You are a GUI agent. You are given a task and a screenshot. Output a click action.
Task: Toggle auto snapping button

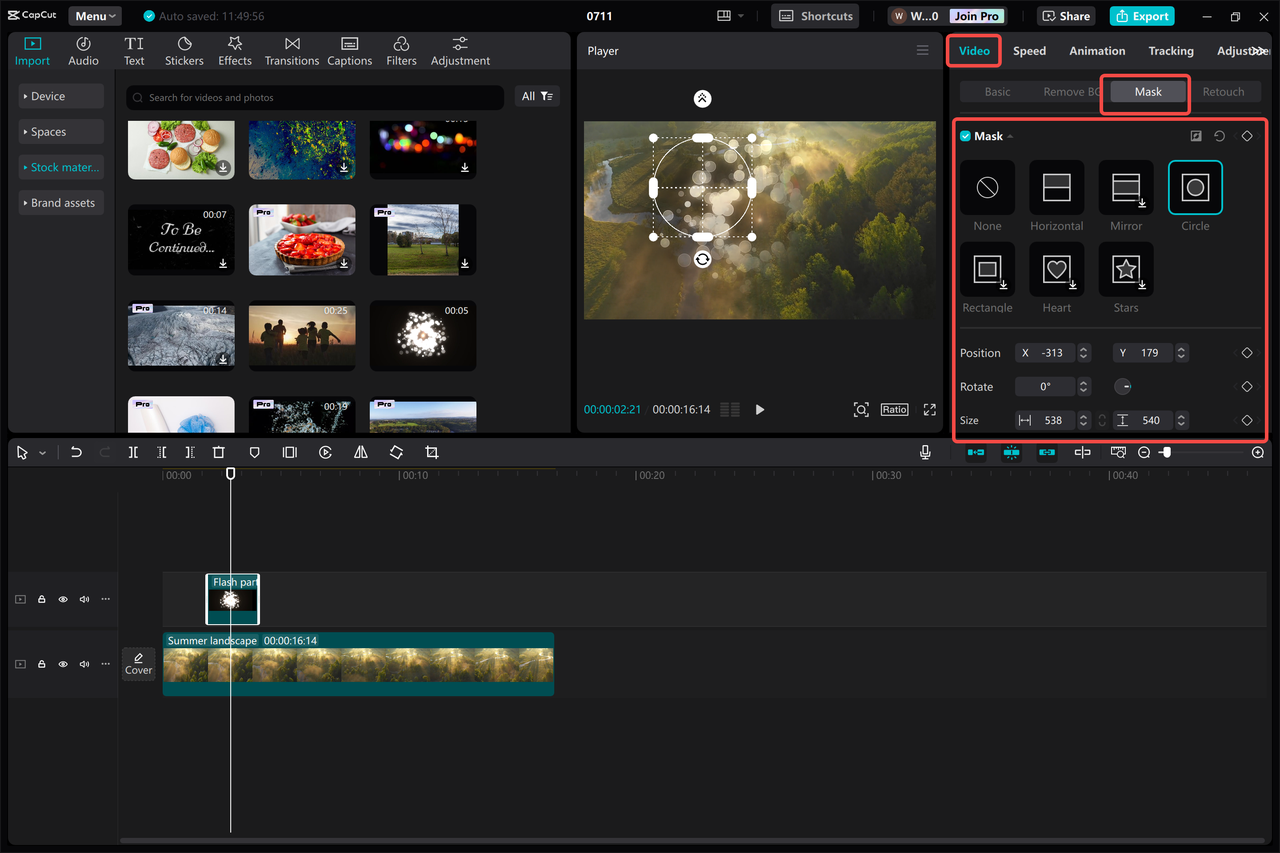click(1011, 453)
